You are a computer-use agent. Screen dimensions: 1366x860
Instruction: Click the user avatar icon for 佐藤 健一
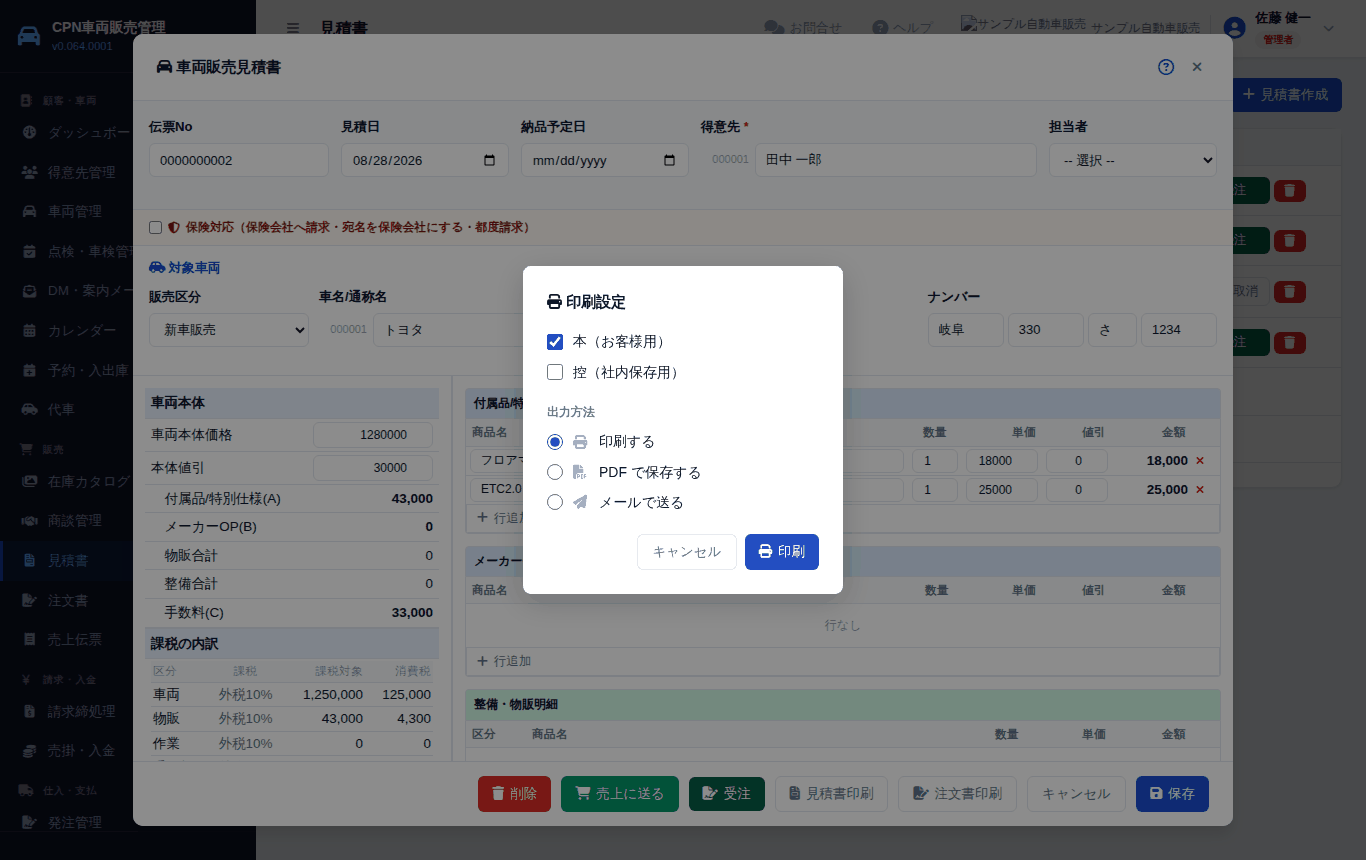[1235, 28]
